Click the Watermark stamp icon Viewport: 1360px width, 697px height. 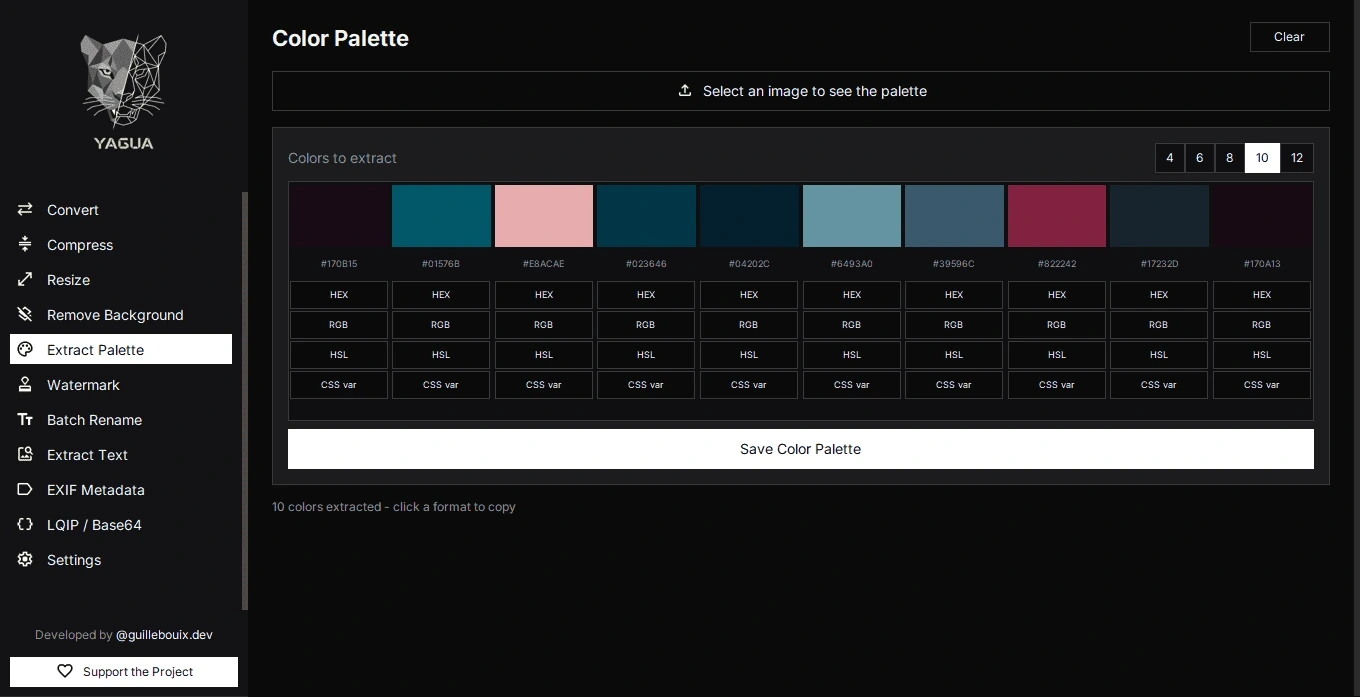(25, 385)
